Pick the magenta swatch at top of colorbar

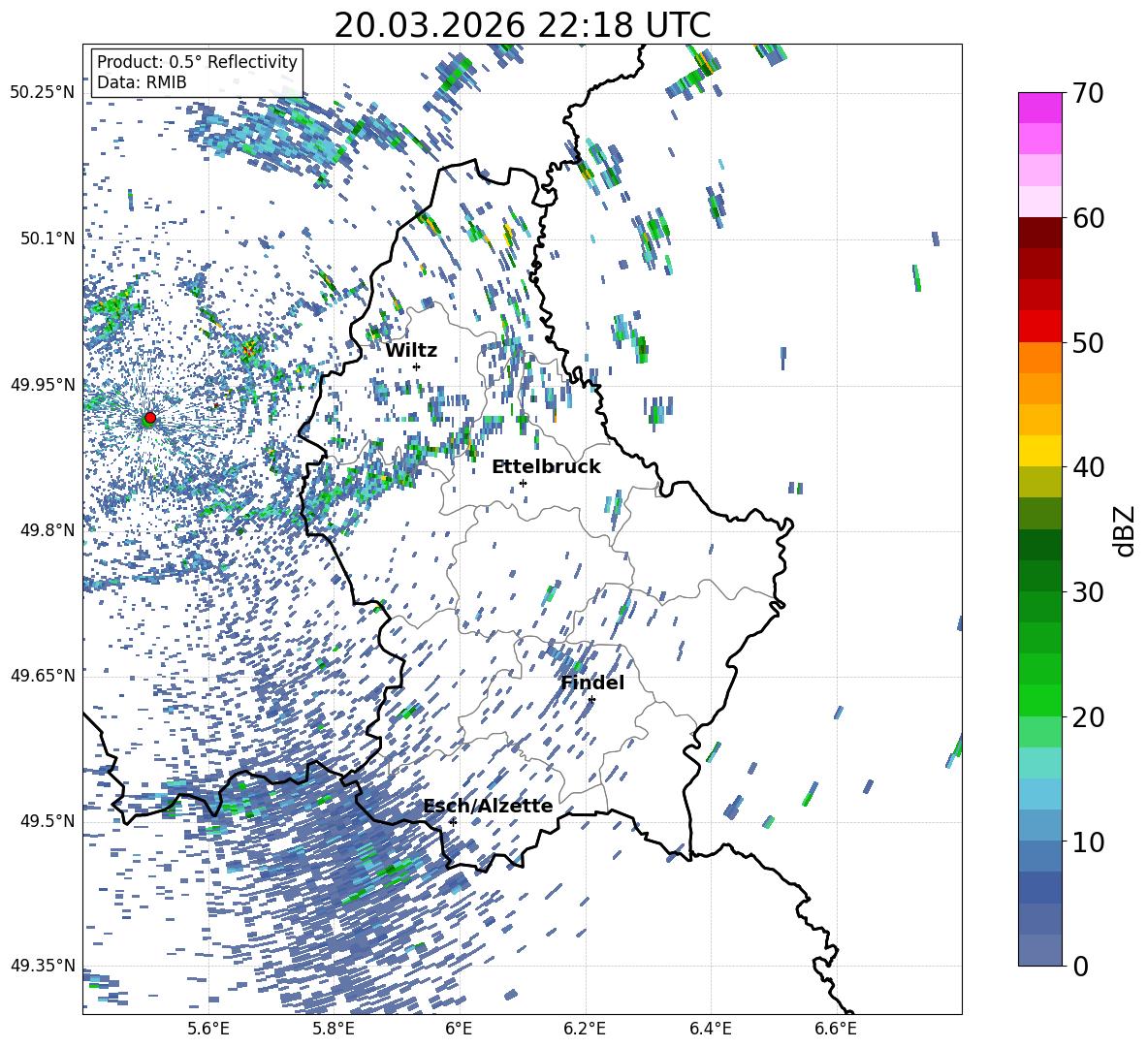[x=1039, y=108]
